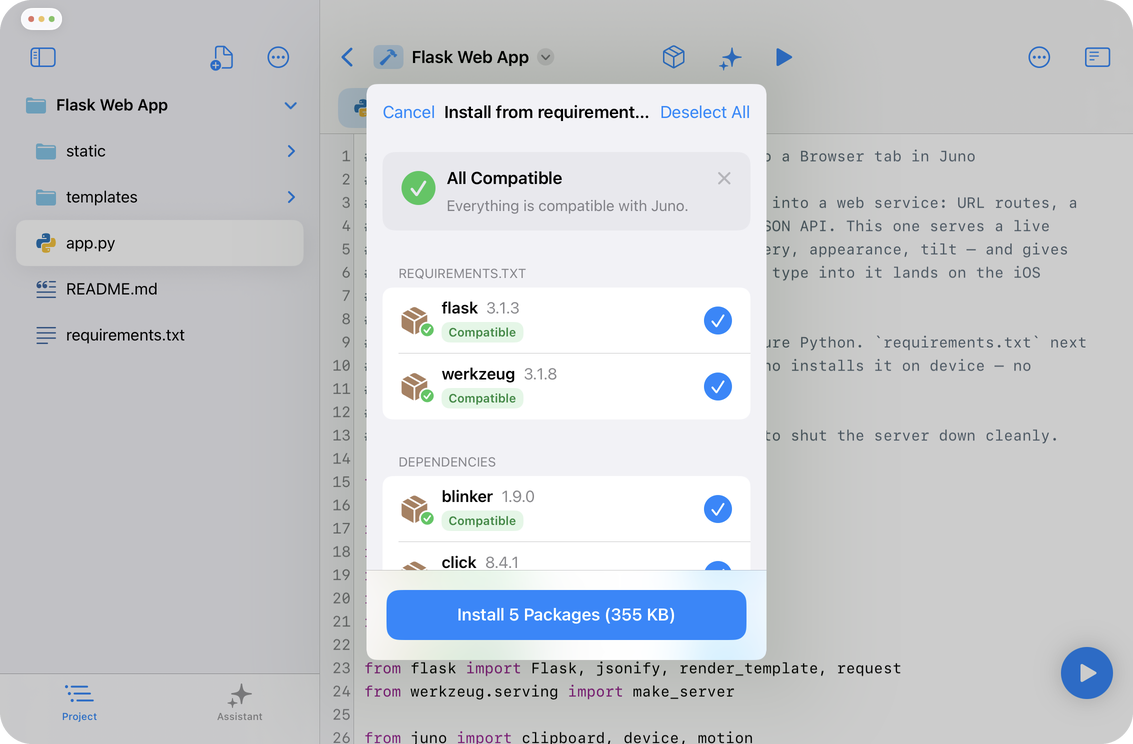Open the sparkle assistant toolbar icon
This screenshot has height=744, width=1133.
(x=730, y=58)
